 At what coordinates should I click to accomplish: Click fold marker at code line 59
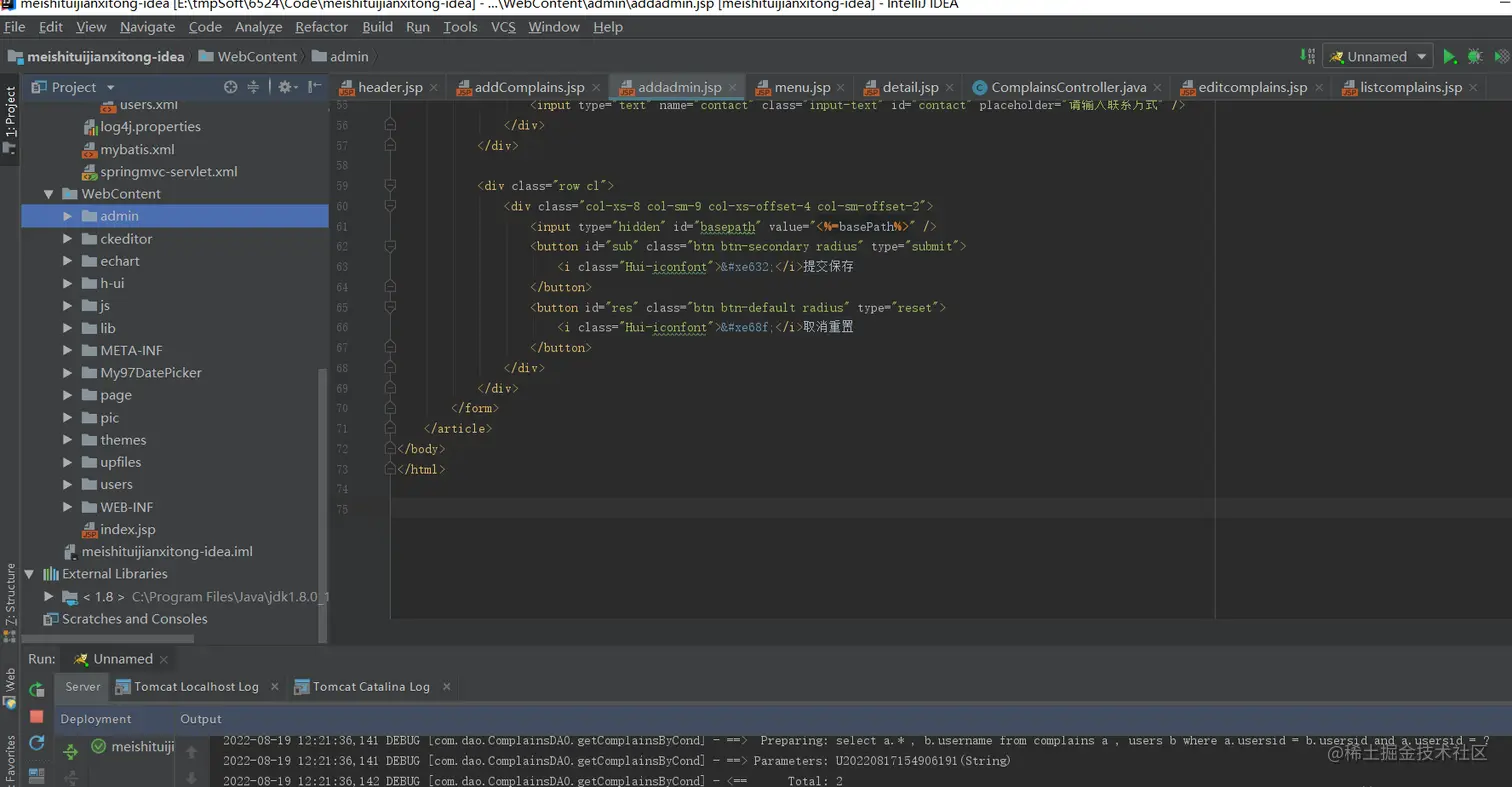[x=390, y=186]
